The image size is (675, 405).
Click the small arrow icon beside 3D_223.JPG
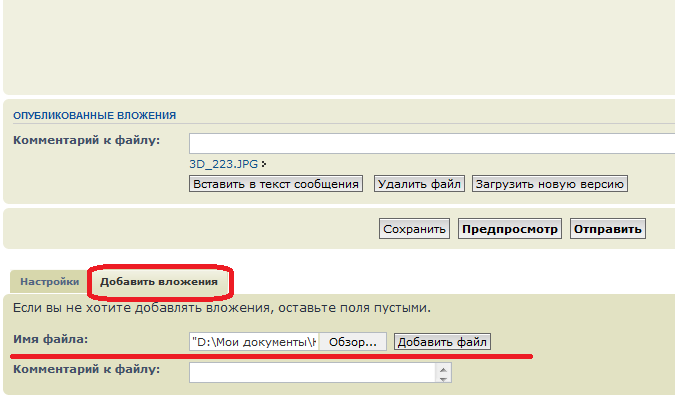(x=264, y=163)
